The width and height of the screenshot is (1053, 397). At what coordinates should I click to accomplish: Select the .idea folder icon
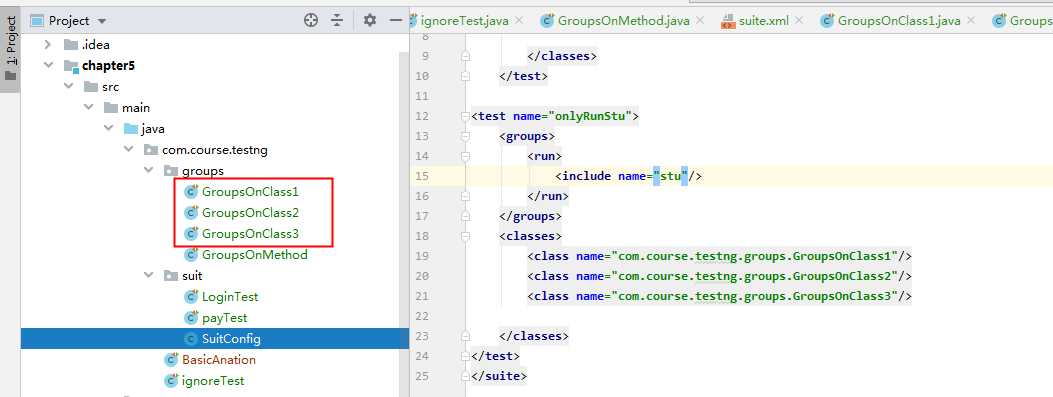[71, 45]
